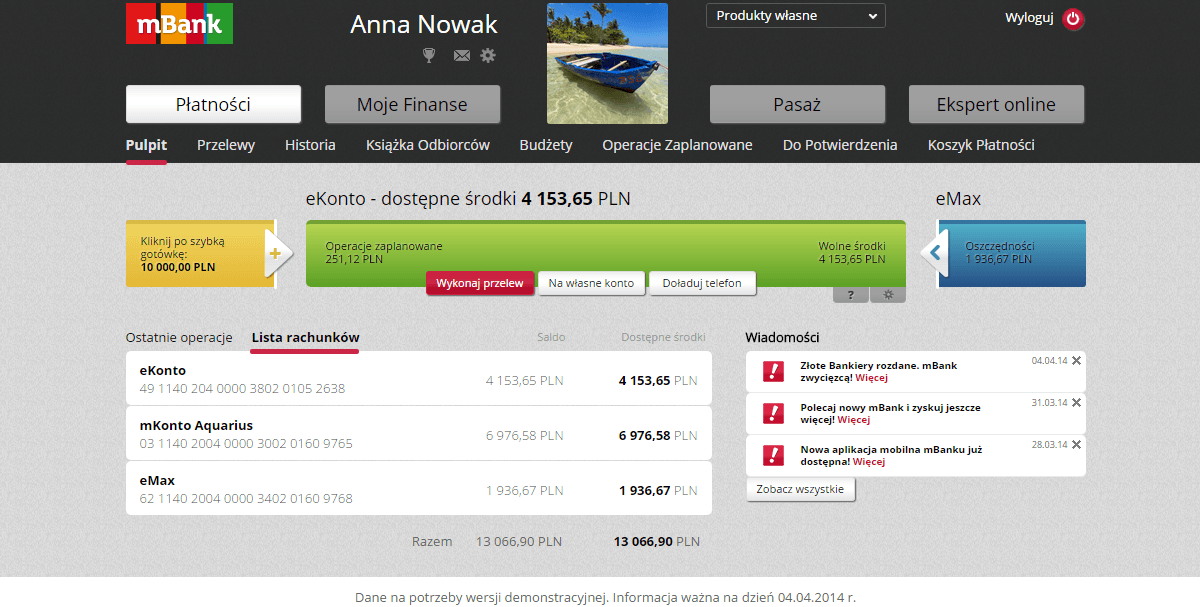Viewport: 1200px width, 607px height.
Task: Open the trophy icon under Anna Nowak
Action: (x=429, y=55)
